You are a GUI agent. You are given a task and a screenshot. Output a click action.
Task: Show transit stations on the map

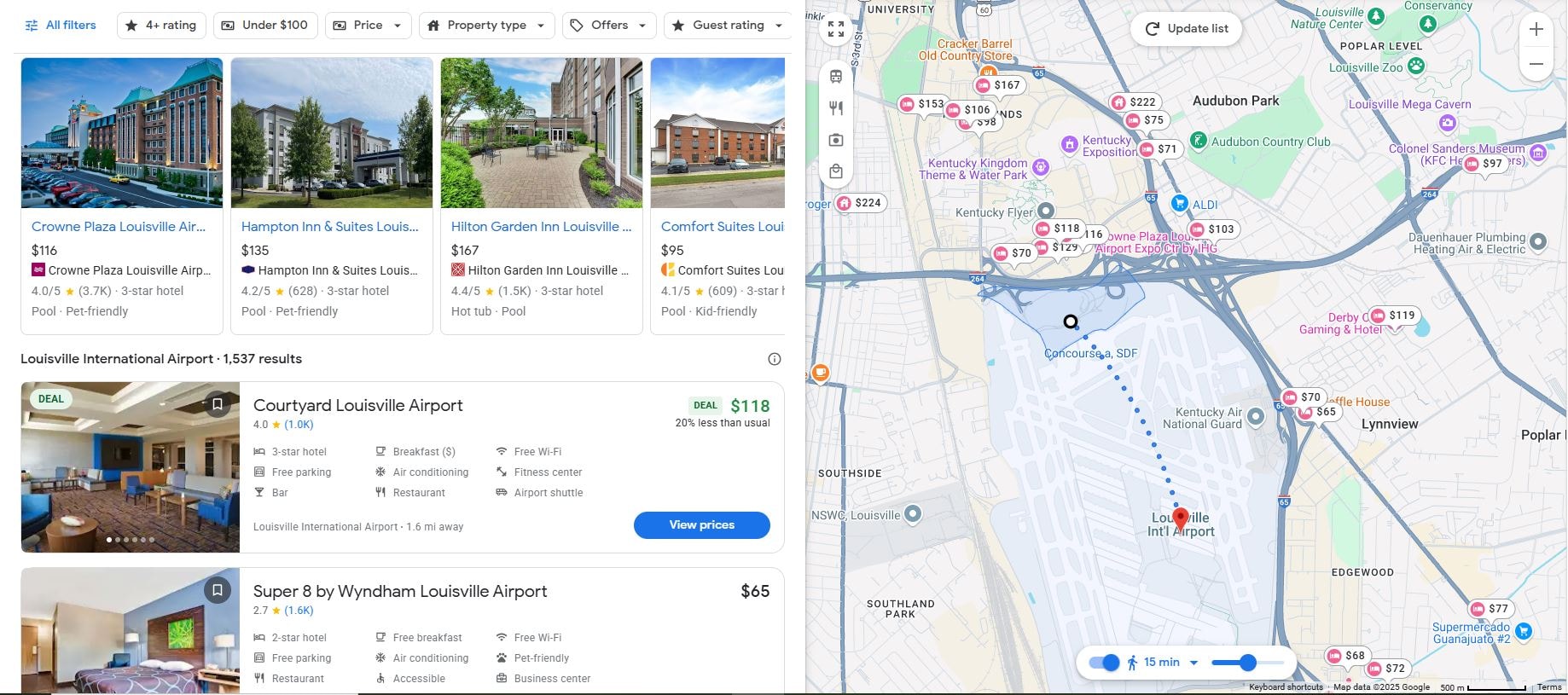836,76
